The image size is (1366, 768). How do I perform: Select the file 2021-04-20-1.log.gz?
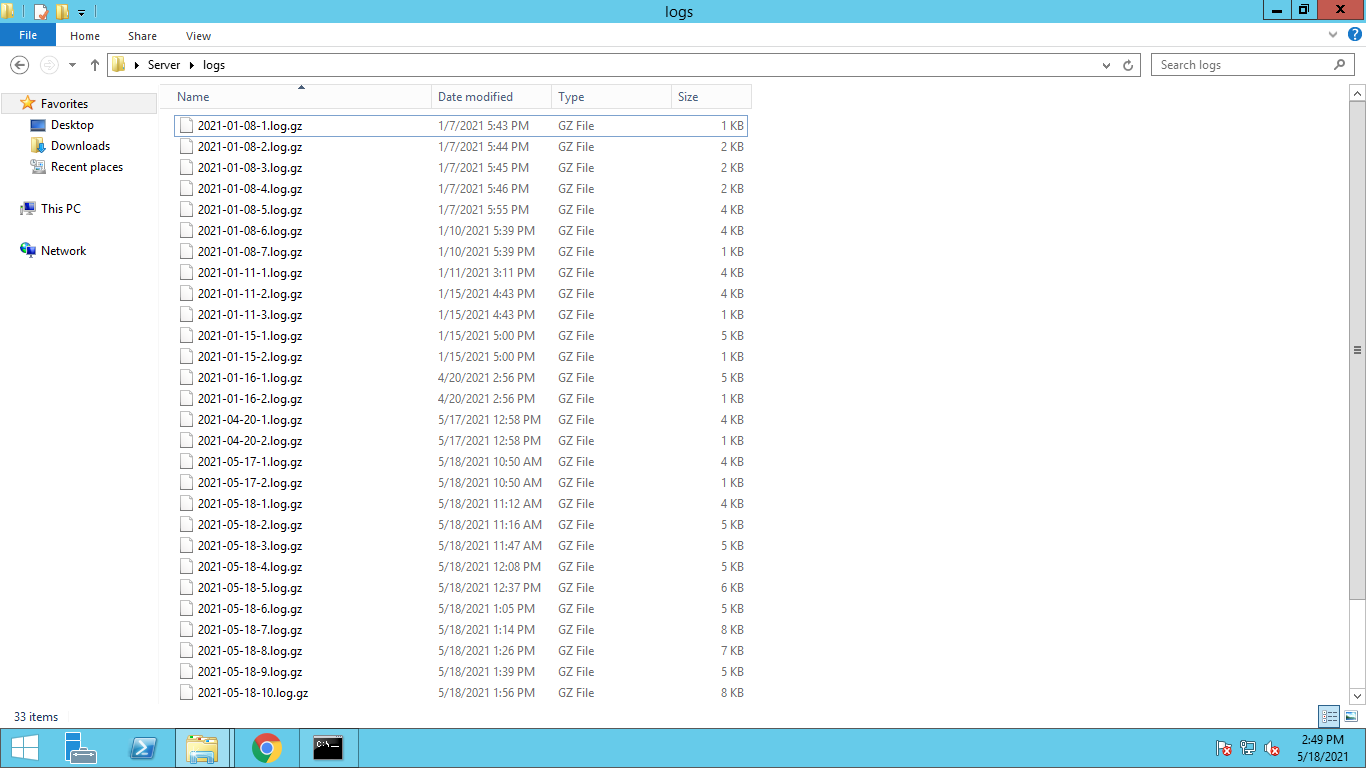pos(461,420)
